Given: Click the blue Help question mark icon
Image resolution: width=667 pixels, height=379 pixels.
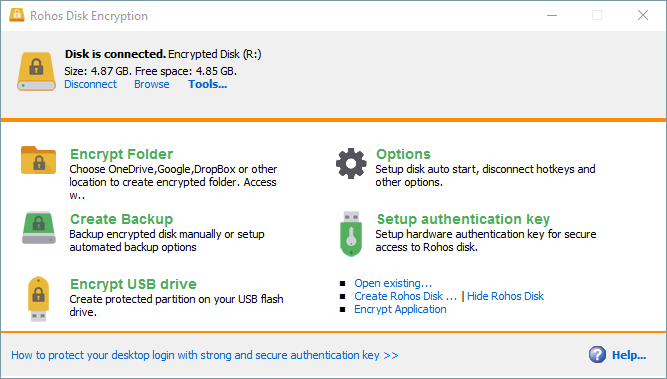Looking at the screenshot, I should point(597,354).
